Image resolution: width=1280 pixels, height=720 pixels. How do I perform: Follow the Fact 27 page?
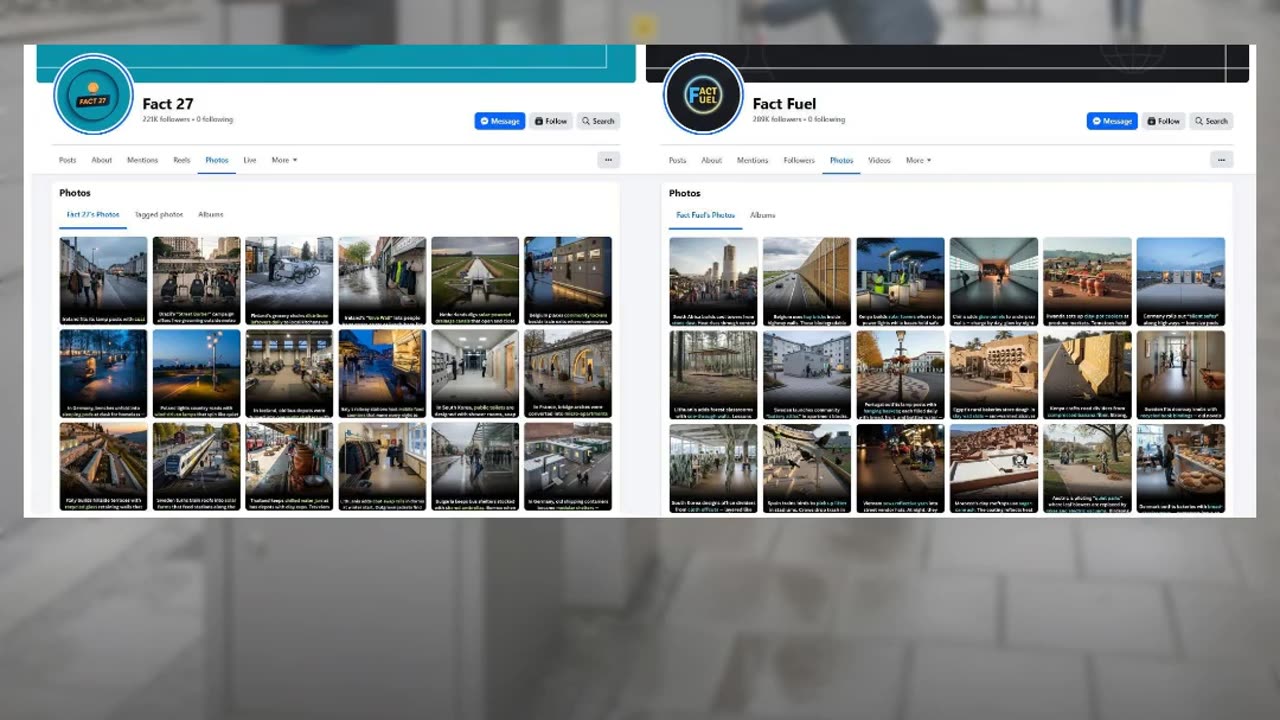551,121
